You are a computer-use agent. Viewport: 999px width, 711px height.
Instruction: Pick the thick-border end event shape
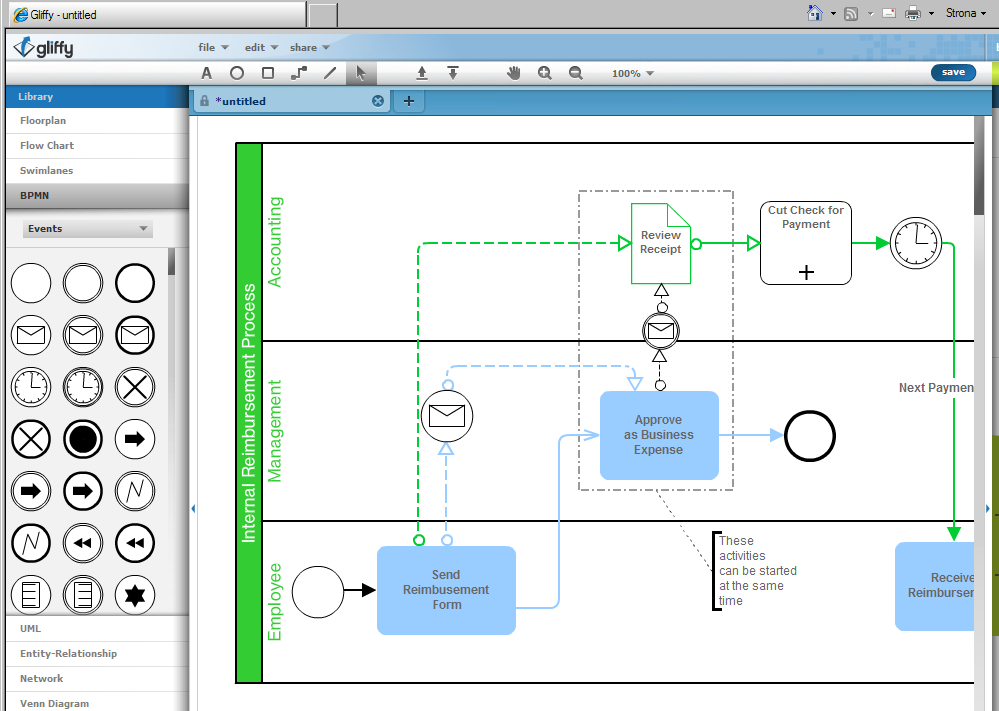coord(135,283)
